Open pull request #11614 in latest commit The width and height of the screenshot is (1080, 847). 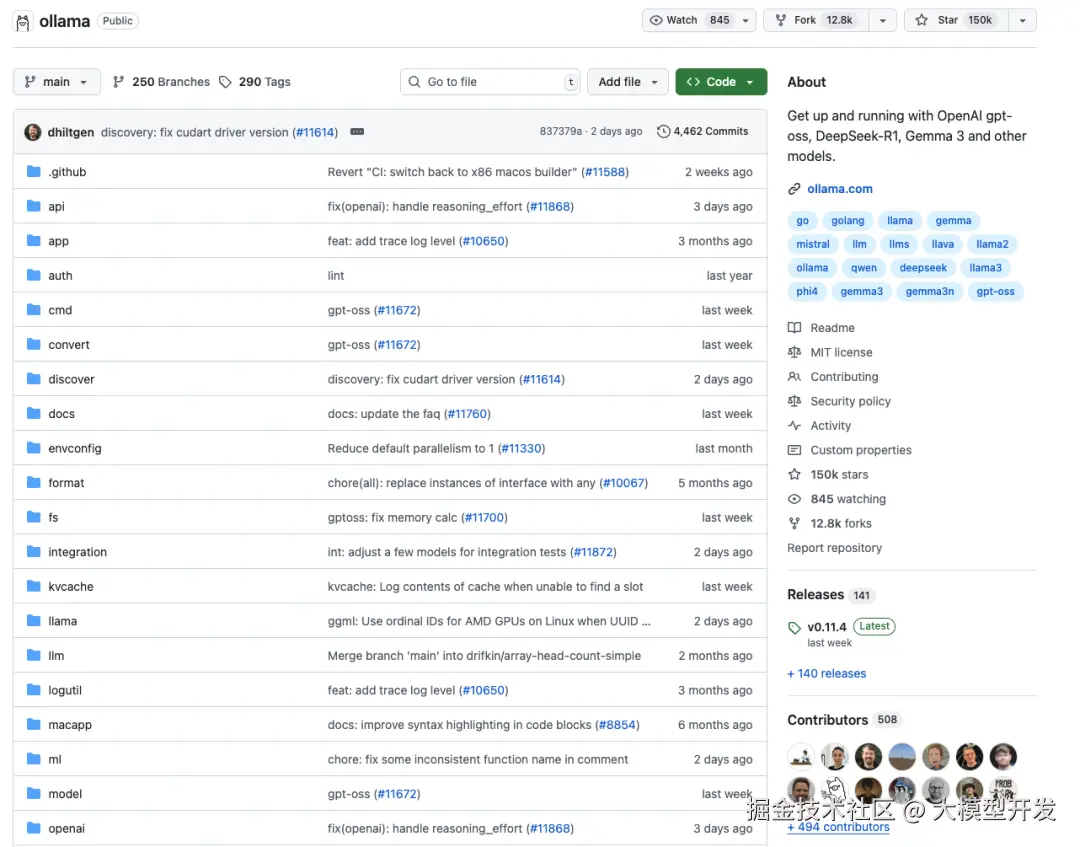[315, 132]
